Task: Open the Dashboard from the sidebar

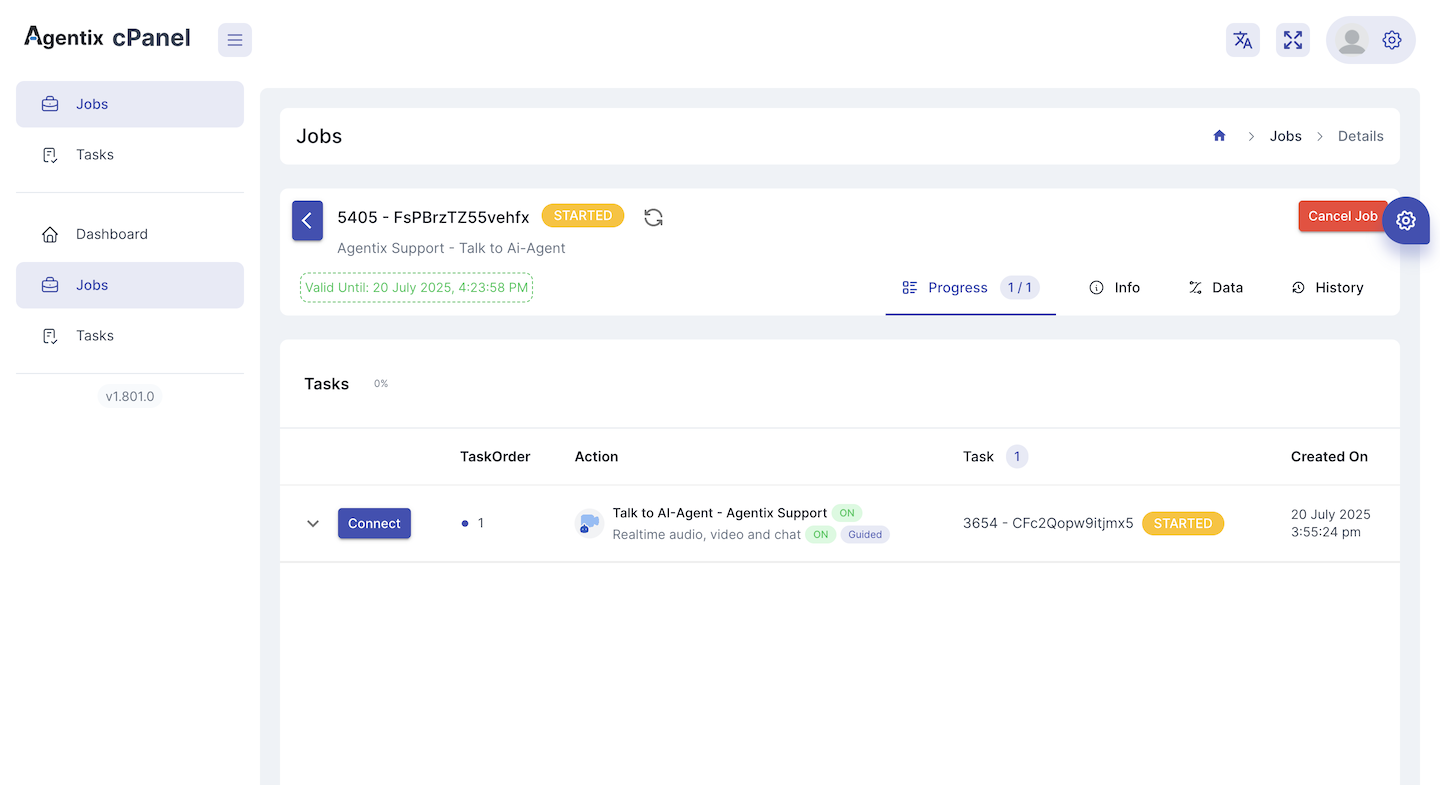Action: pos(111,233)
